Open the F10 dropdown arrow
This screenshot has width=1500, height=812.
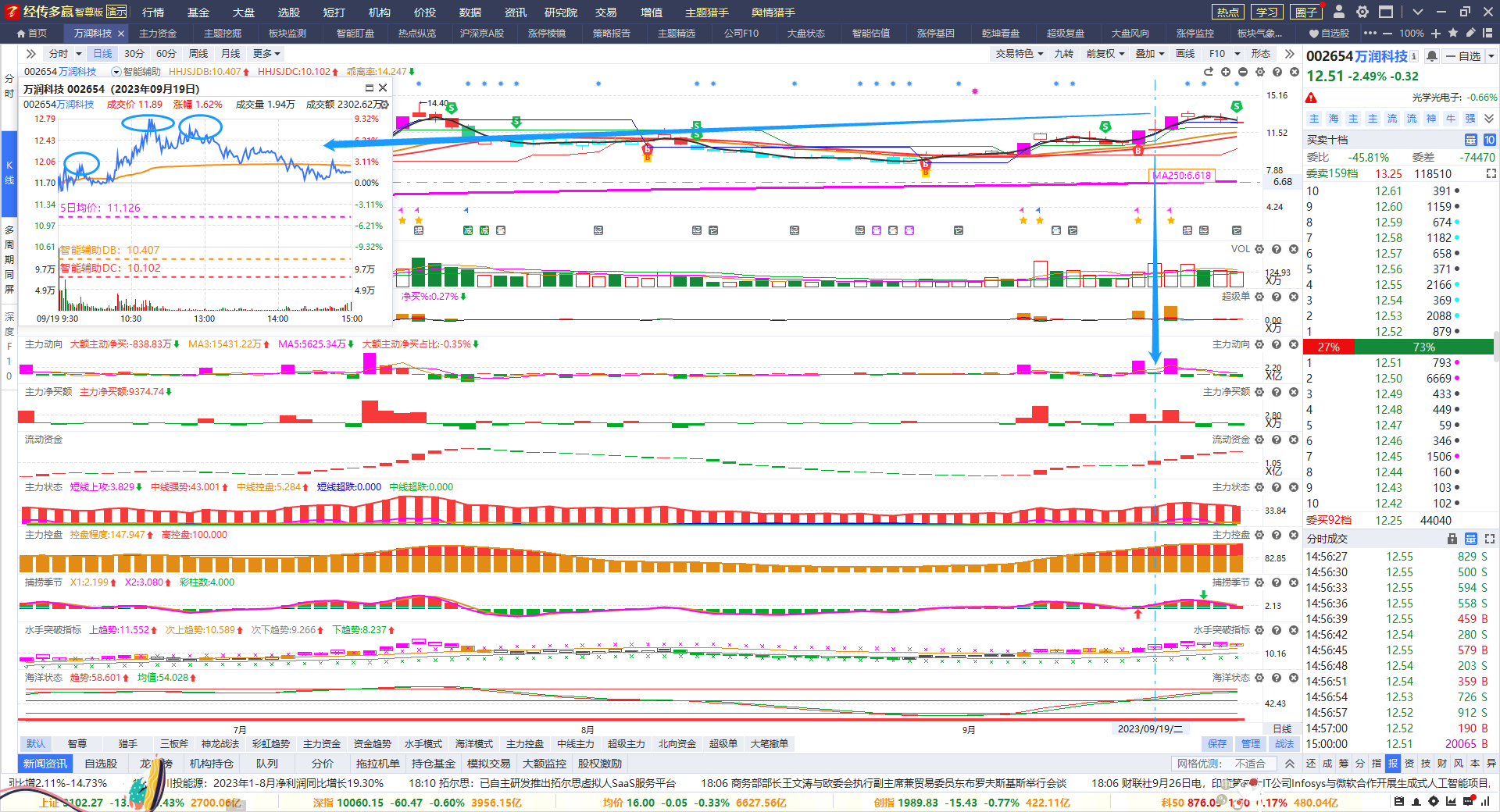coord(1237,54)
